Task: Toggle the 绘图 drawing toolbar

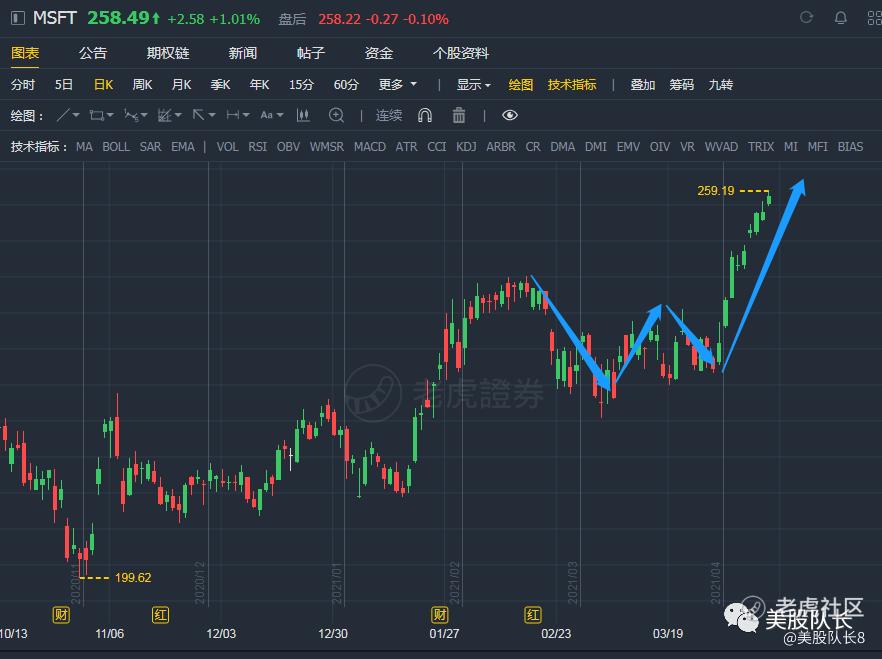Action: [520, 85]
